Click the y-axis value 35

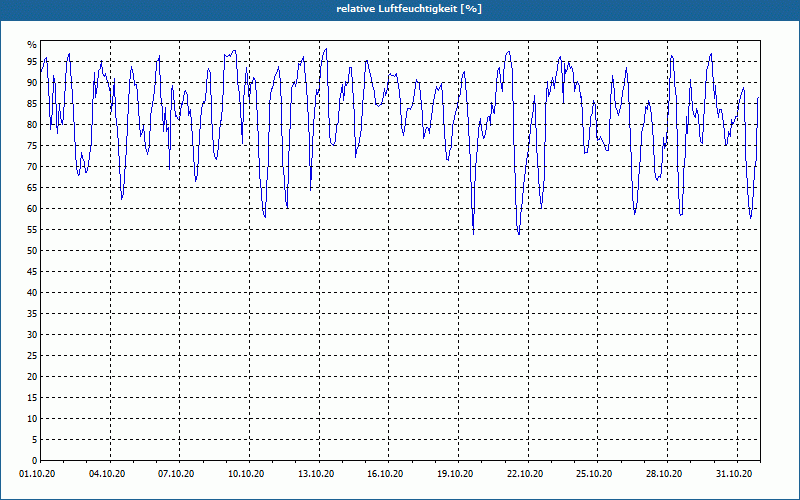pos(32,314)
